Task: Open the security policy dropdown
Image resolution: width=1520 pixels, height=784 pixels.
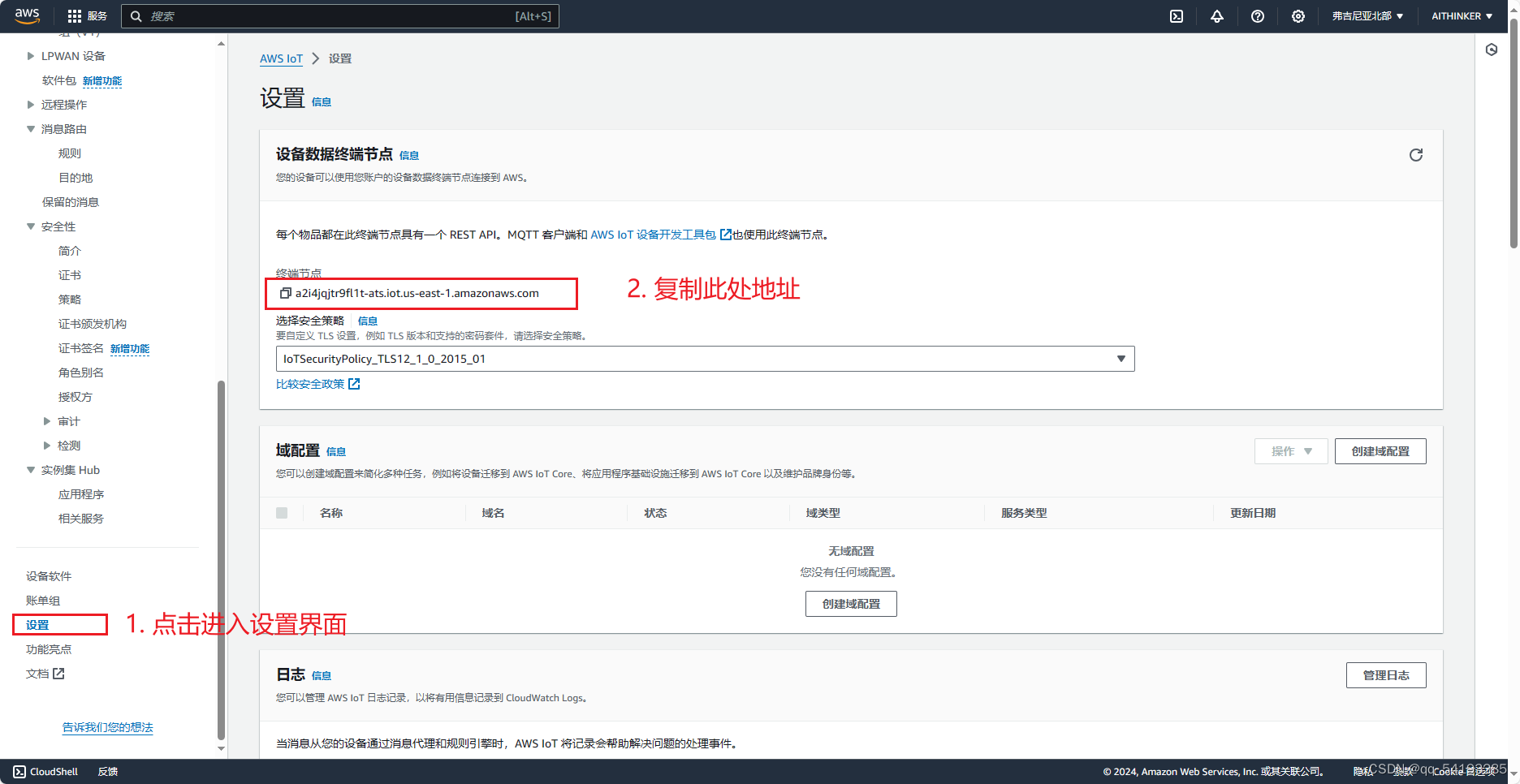Action: click(x=705, y=359)
